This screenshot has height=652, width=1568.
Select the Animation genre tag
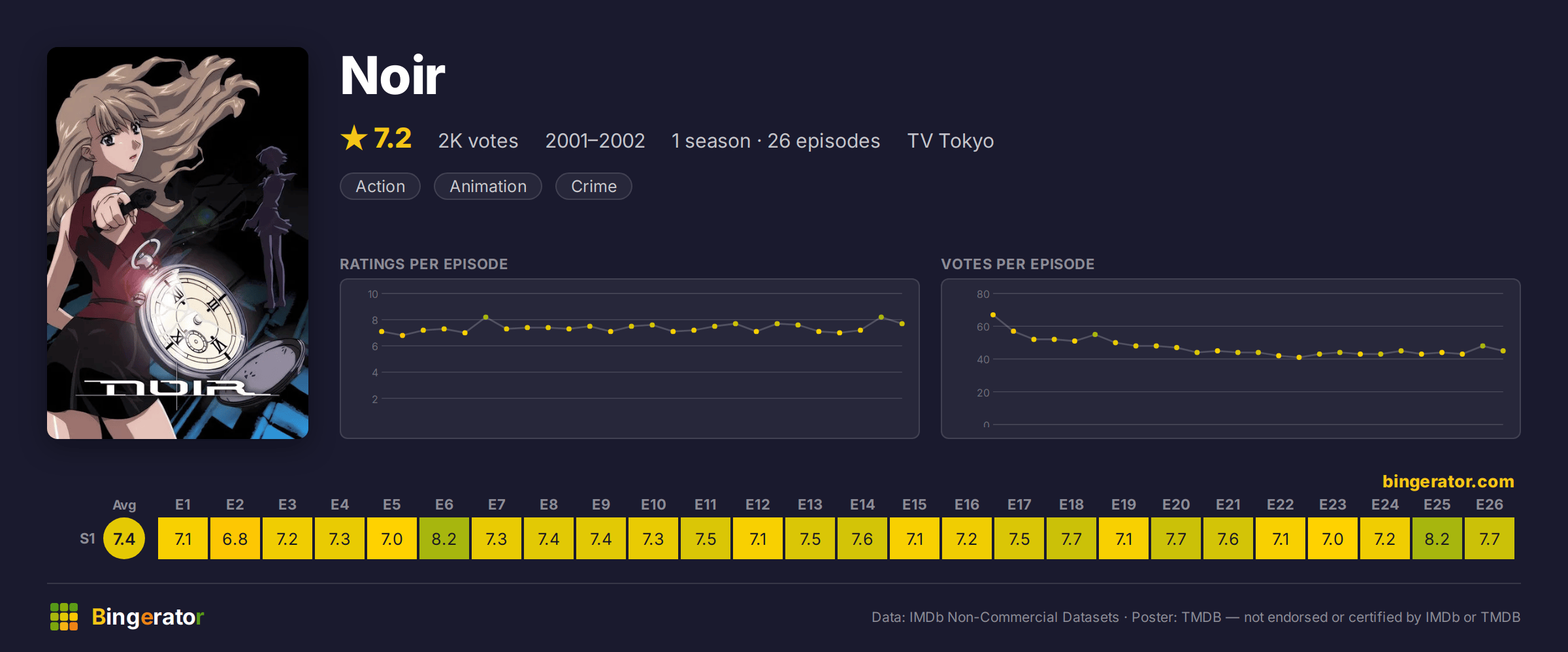tap(488, 186)
